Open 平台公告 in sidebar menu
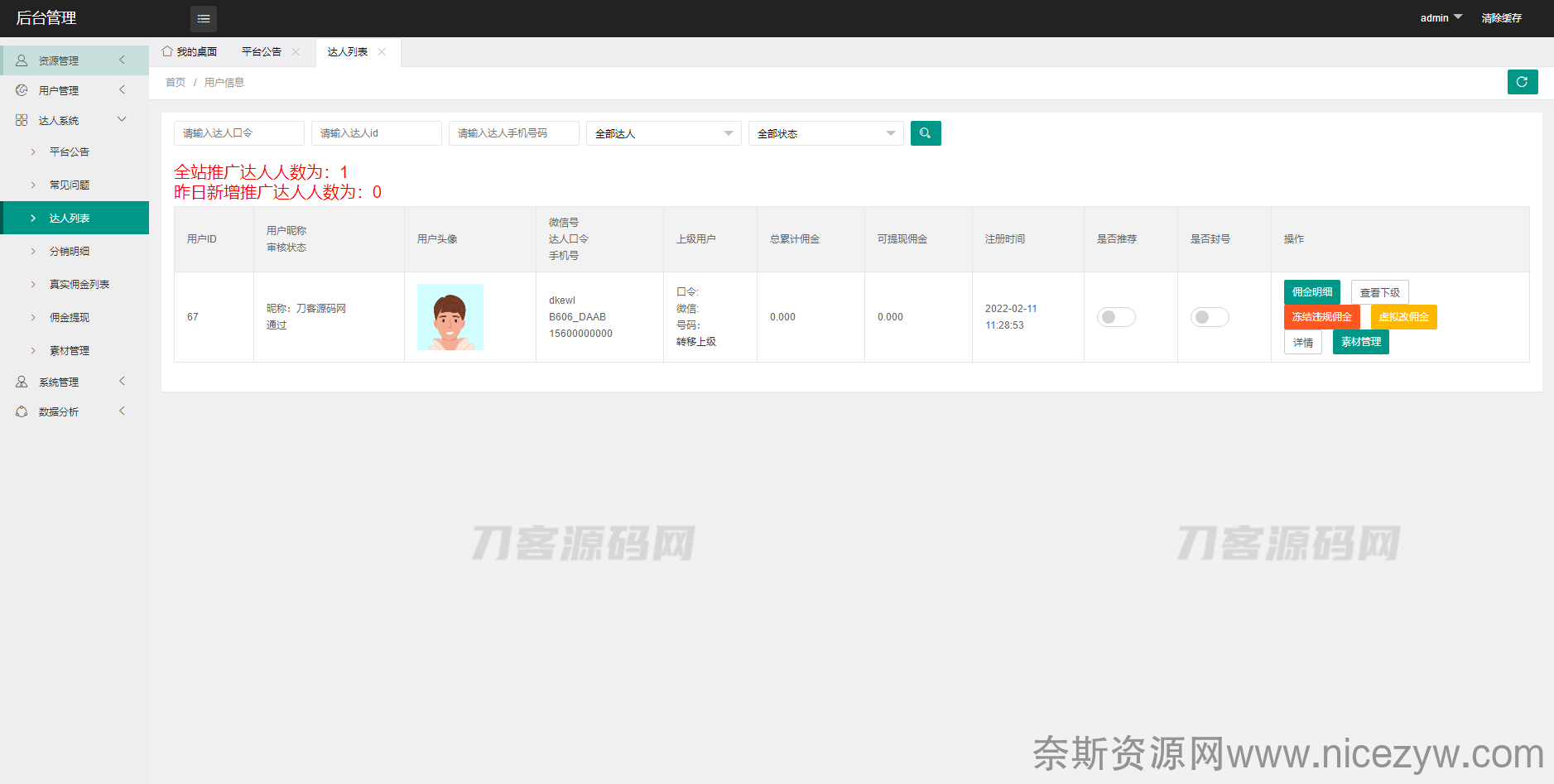This screenshot has height=784, width=1554. pyautogui.click(x=75, y=152)
